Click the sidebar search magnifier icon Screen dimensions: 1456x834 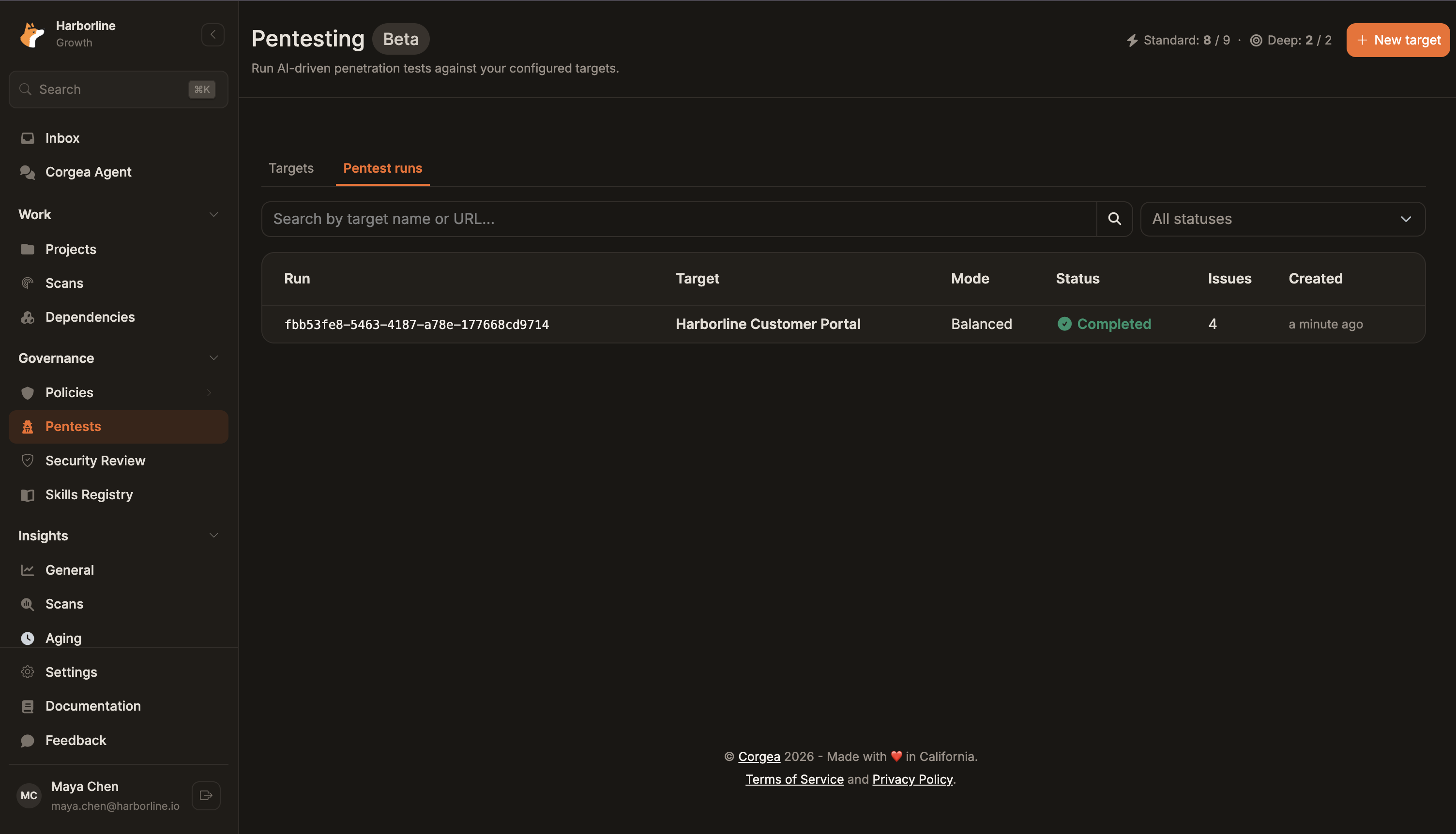pos(25,89)
